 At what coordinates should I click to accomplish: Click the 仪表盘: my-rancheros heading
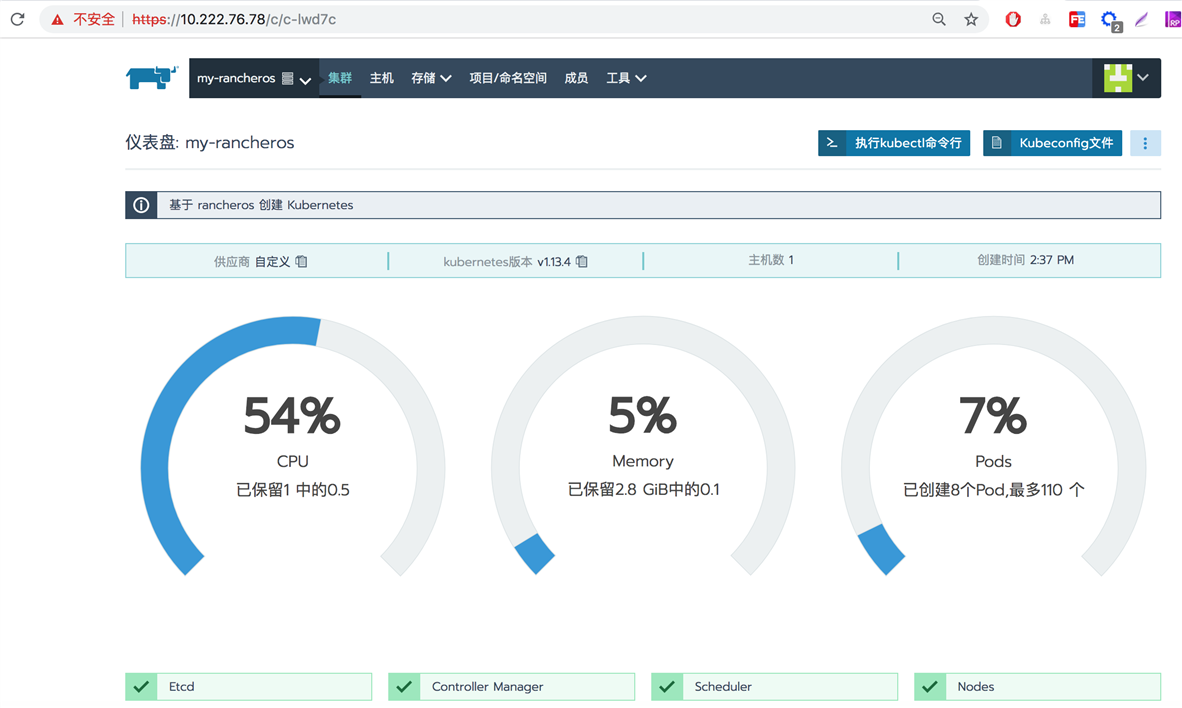pos(210,143)
